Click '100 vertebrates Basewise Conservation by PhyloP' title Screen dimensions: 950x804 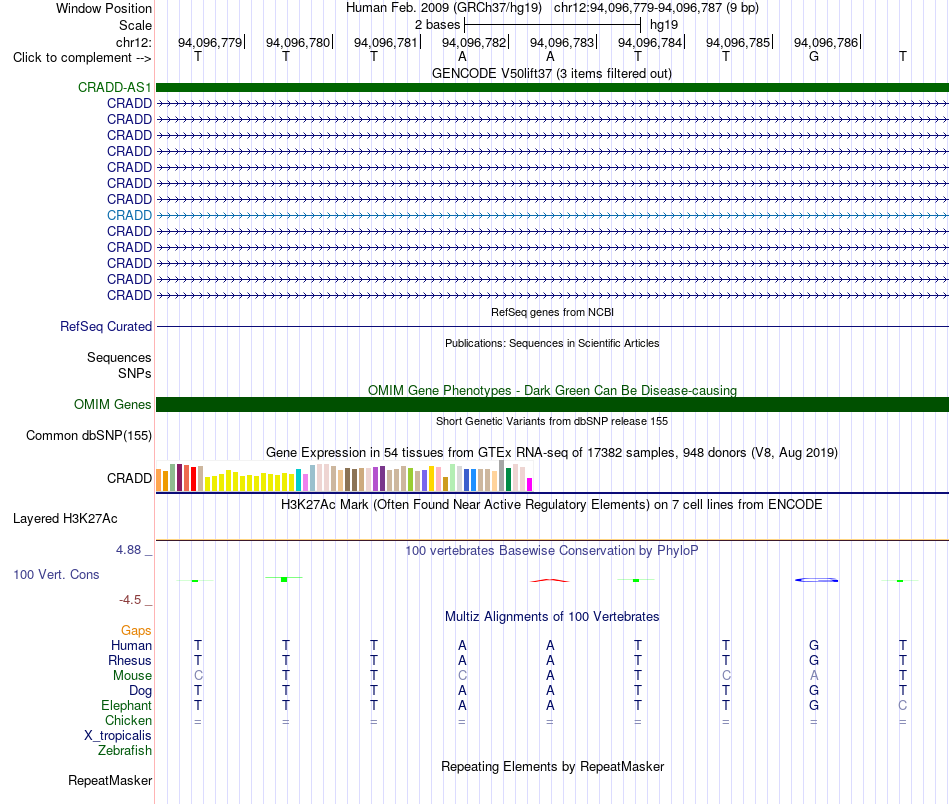pyautogui.click(x=552, y=551)
